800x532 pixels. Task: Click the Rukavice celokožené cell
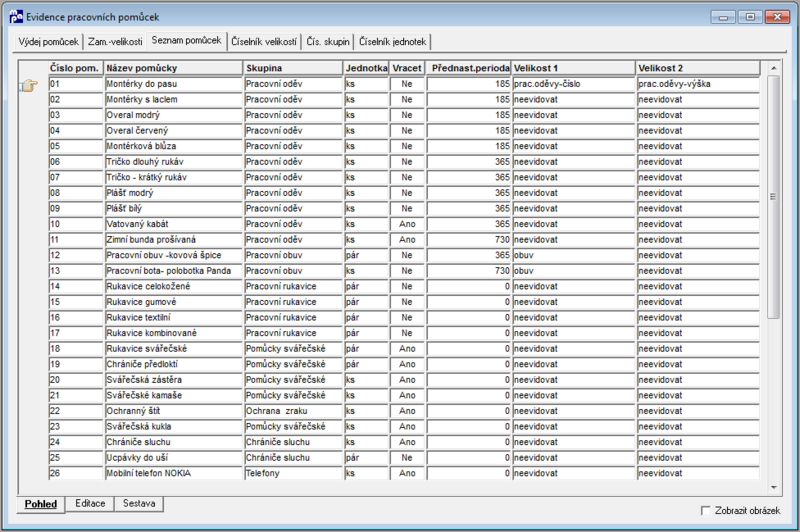(x=173, y=286)
